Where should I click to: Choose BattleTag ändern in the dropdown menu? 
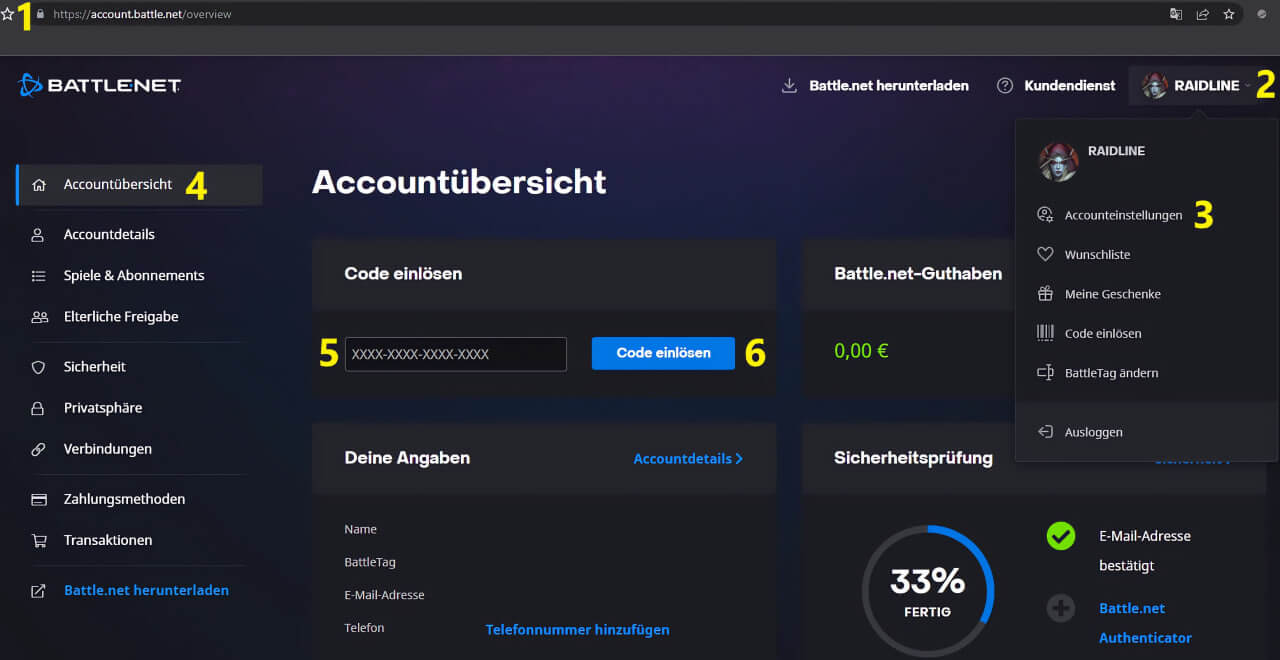tap(1111, 373)
